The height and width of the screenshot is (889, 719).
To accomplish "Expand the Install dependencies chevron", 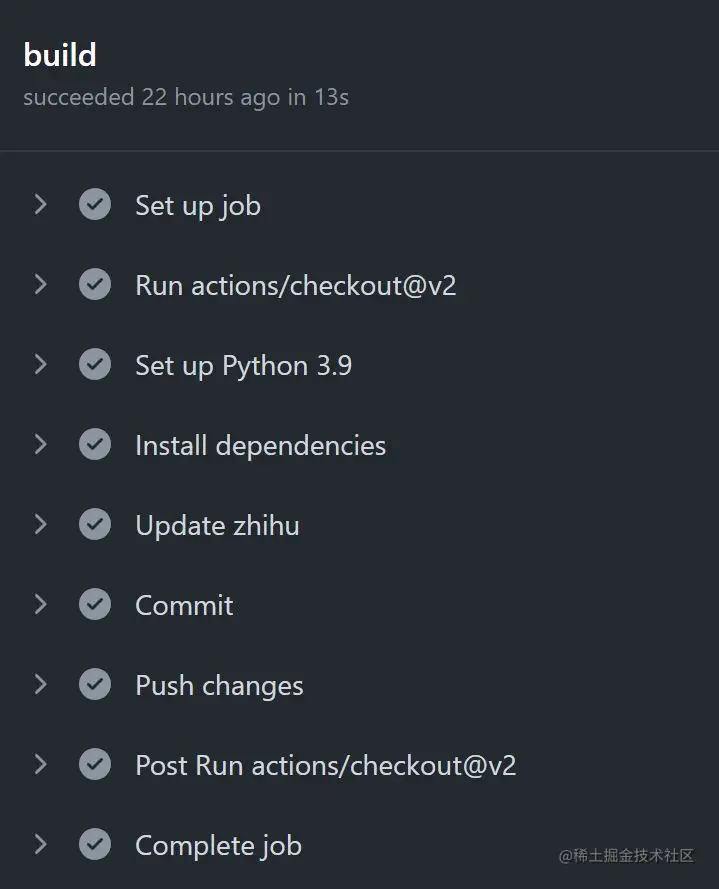I will coord(41,445).
